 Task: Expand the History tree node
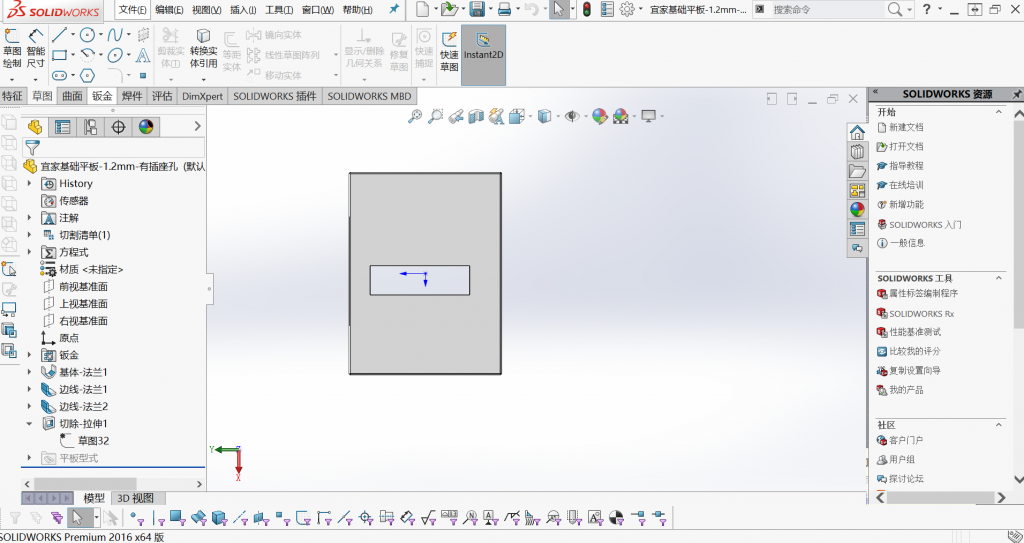[x=30, y=184]
